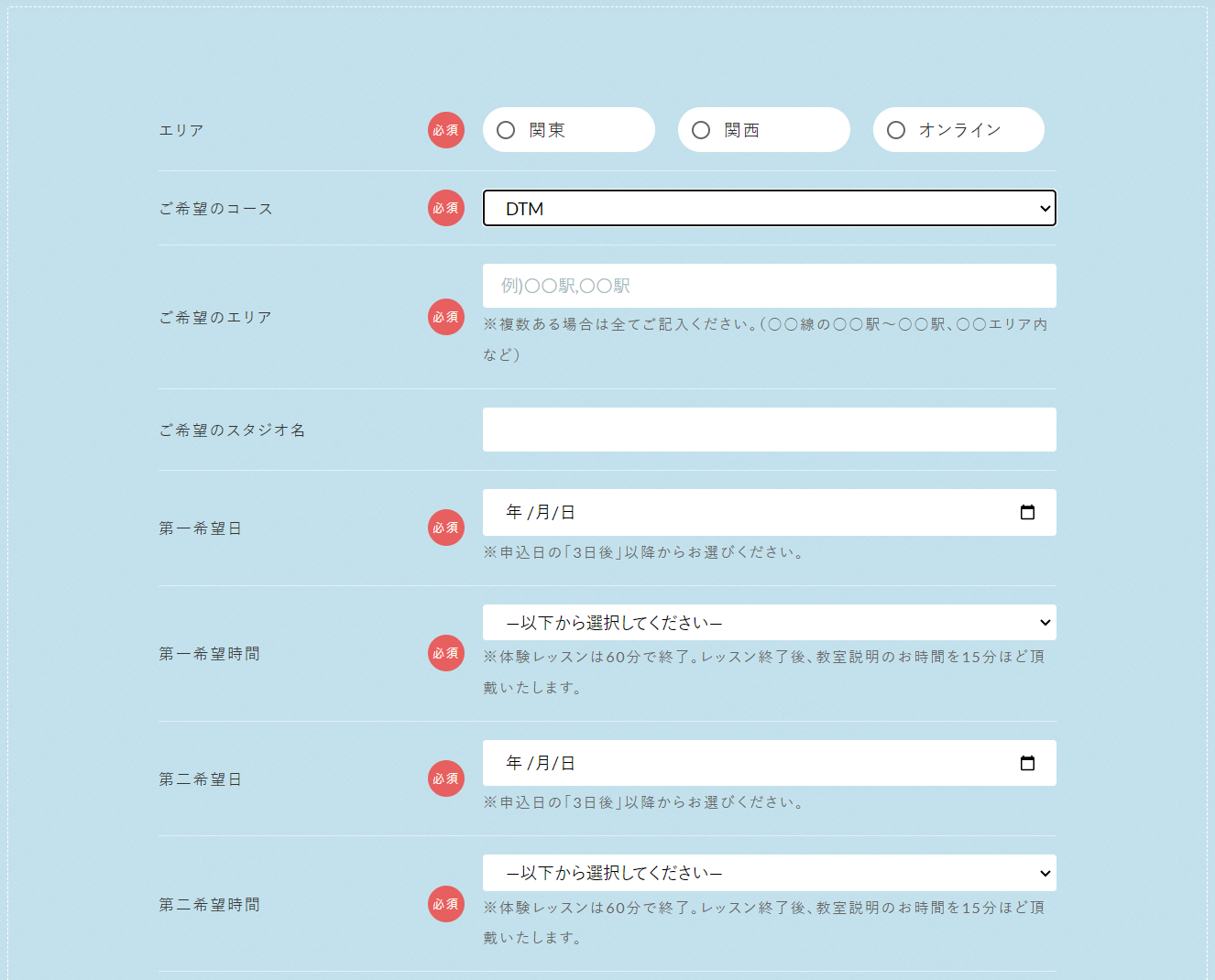Click the 年 segment of 第二希望日
The image size is (1215, 980).
pyautogui.click(x=511, y=762)
